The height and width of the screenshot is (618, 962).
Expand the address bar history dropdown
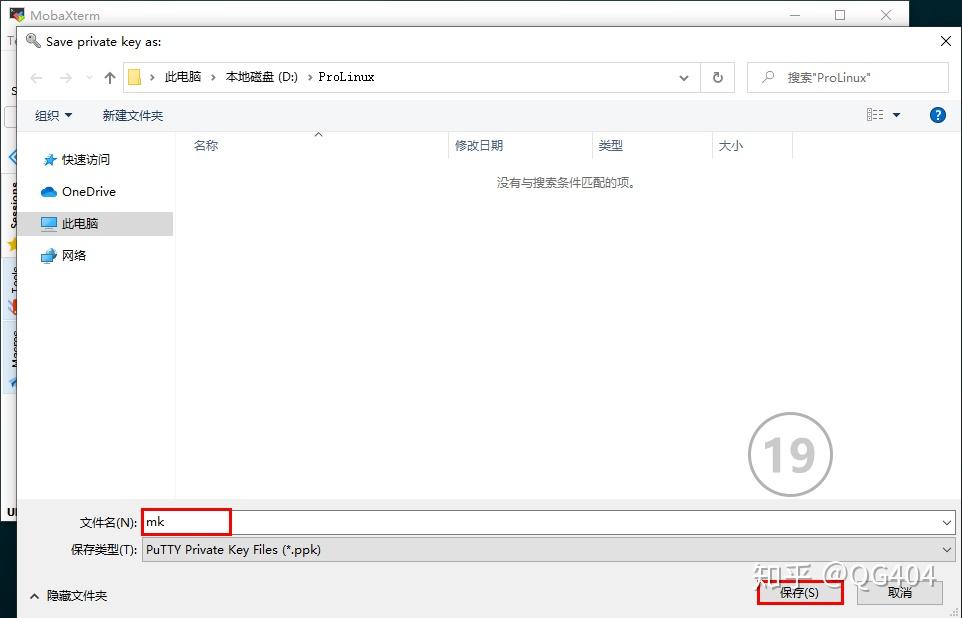tap(684, 78)
